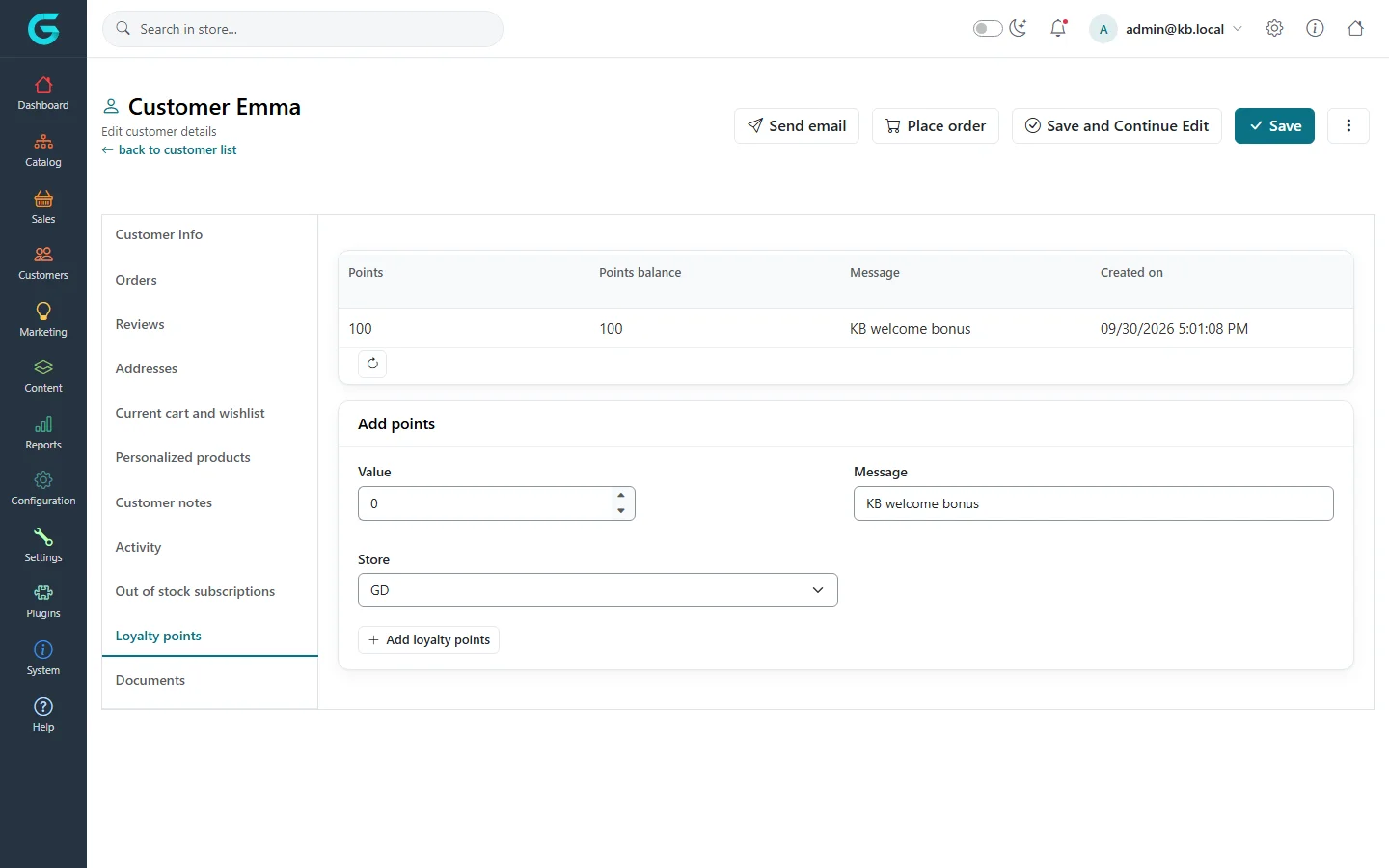The image size is (1389, 868).
Task: Open the Reports chart section
Action: click(x=43, y=433)
